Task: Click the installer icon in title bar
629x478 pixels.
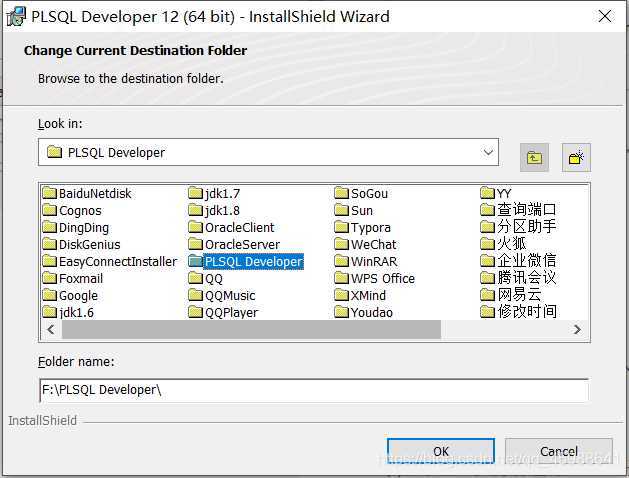Action: [16, 16]
